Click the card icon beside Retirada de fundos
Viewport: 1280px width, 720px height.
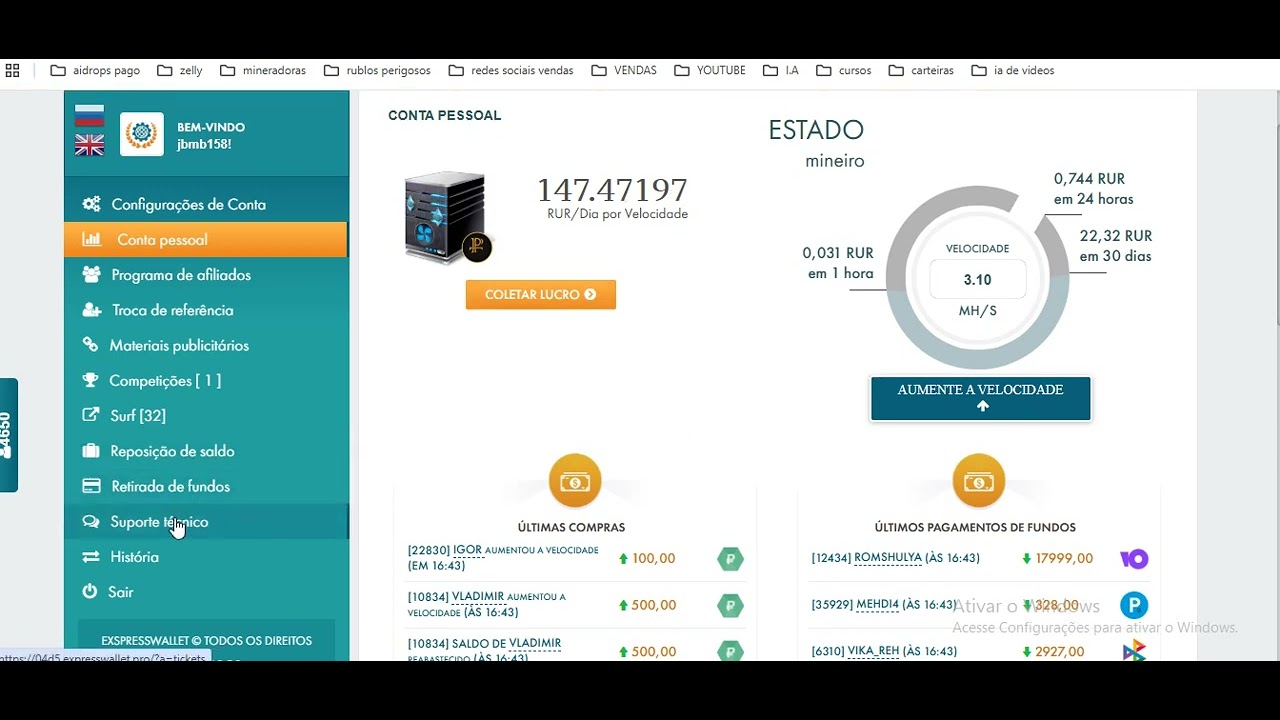click(91, 486)
